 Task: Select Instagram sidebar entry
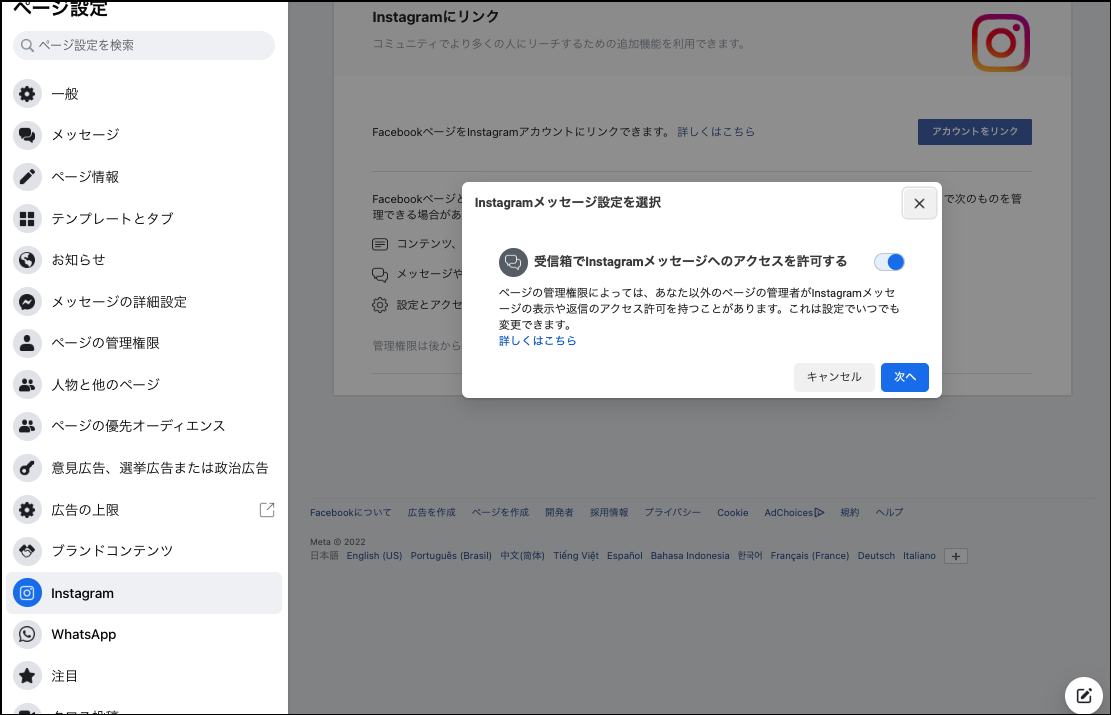point(144,592)
